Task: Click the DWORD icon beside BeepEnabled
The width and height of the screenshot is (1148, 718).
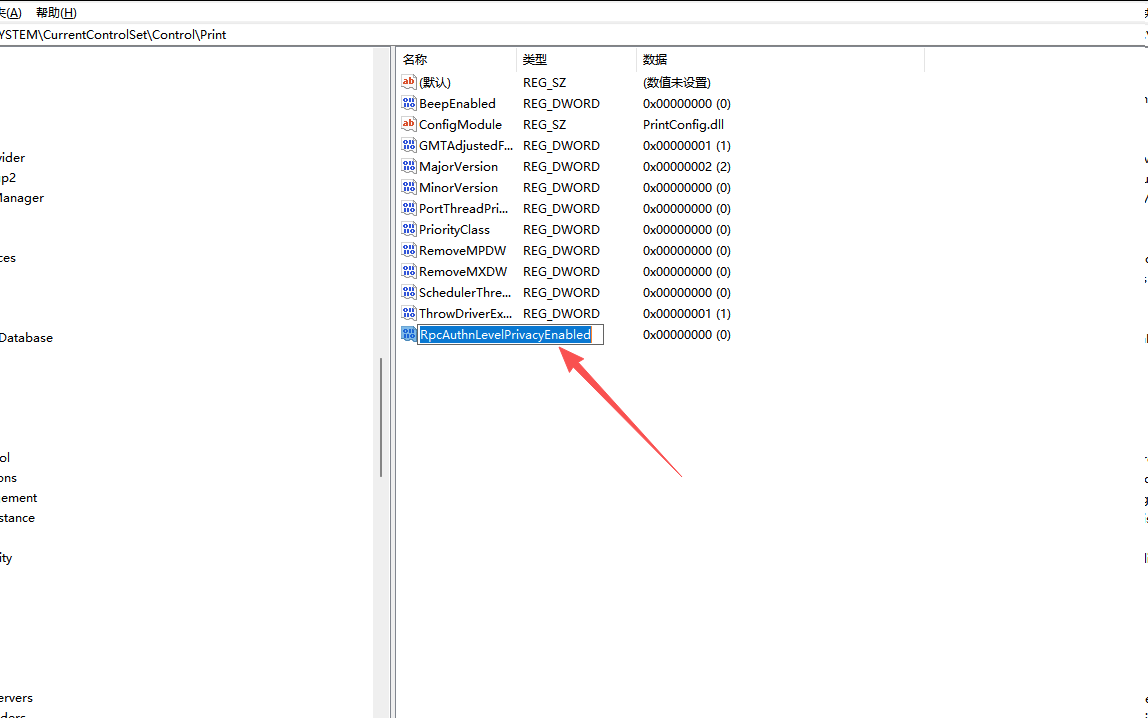Action: coord(408,103)
